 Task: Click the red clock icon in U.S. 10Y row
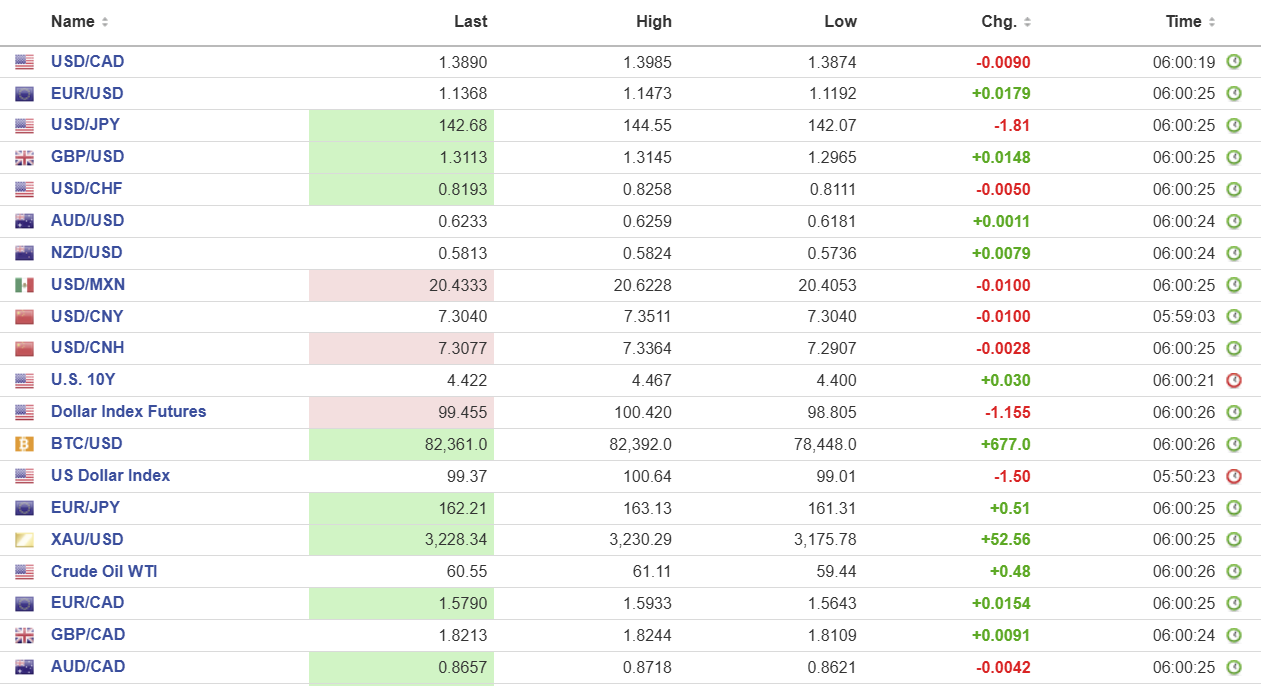point(1234,380)
